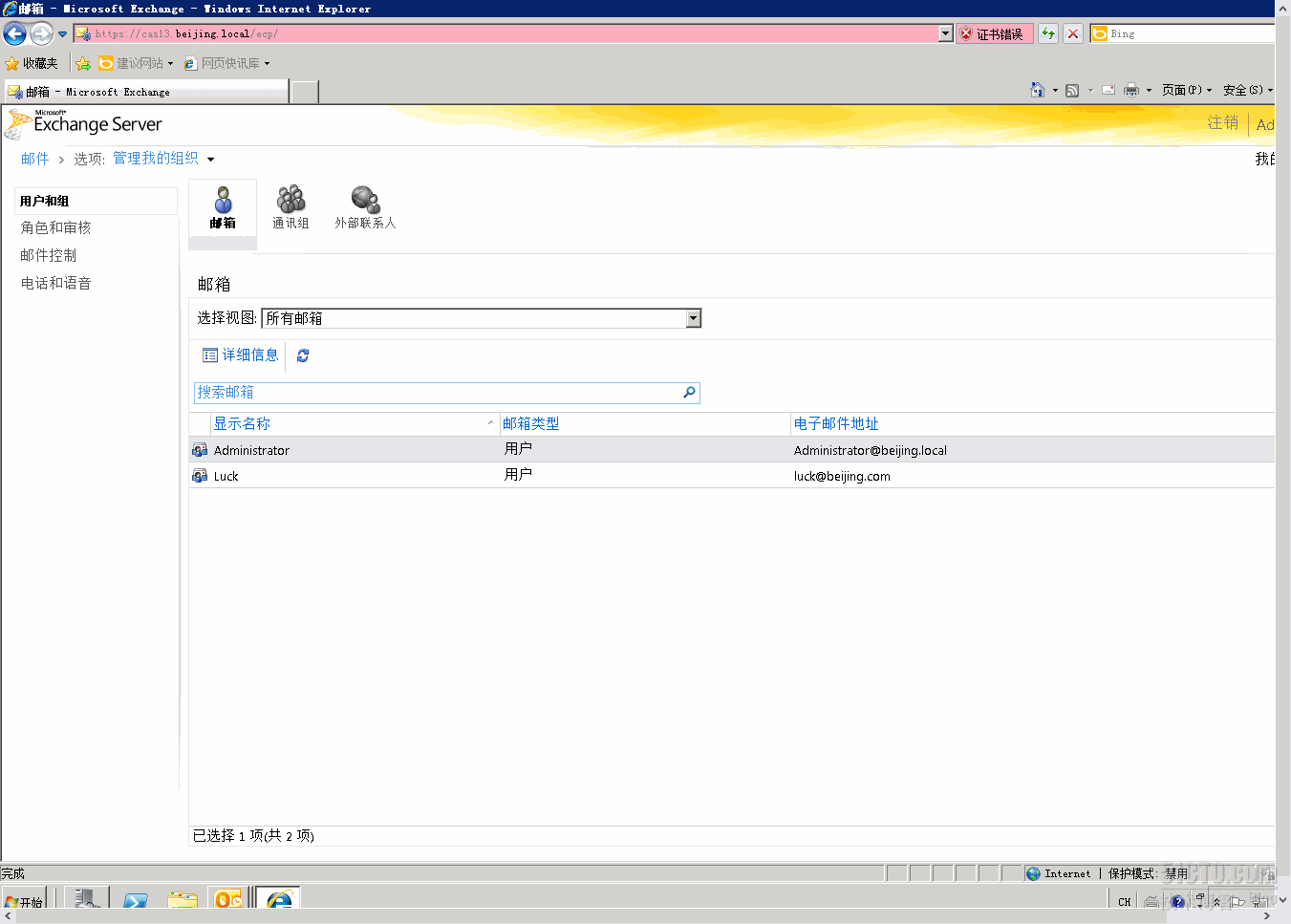The height and width of the screenshot is (924, 1291).
Task: Click the Exchange Server logo
Action: [83, 123]
